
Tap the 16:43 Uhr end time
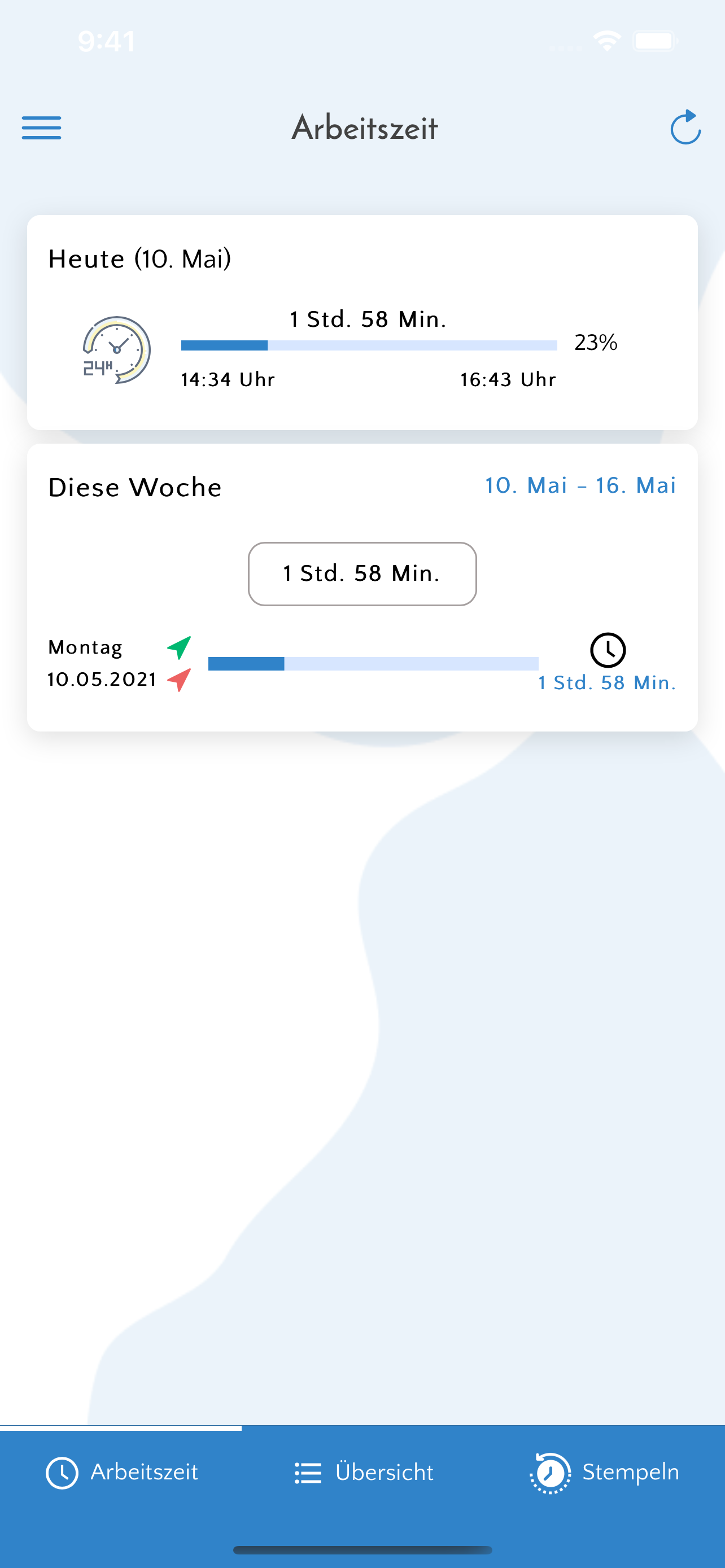click(508, 379)
